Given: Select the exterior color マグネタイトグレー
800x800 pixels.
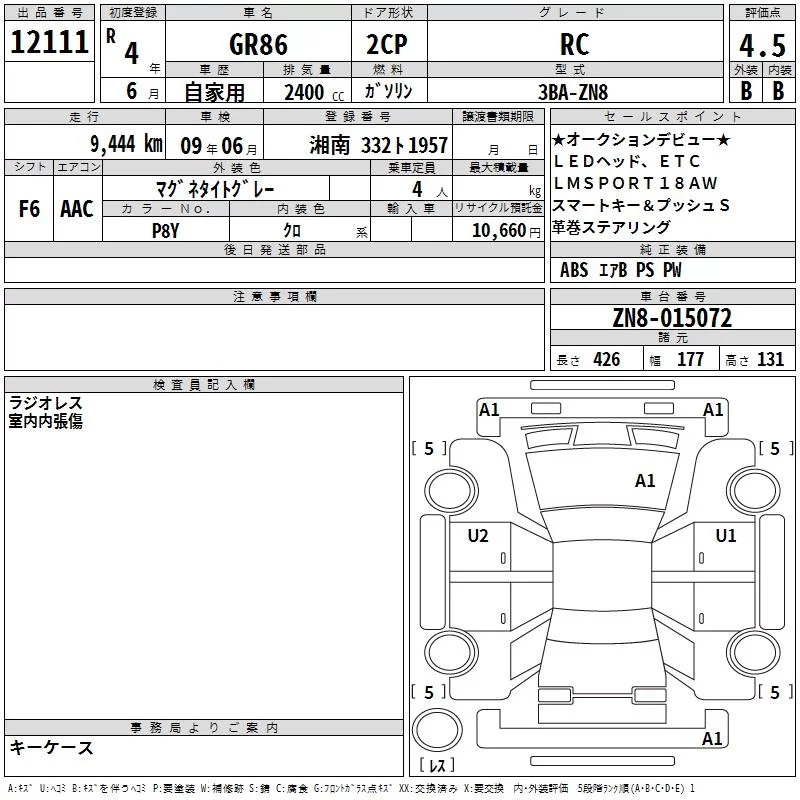Looking at the screenshot, I should pos(215,189).
